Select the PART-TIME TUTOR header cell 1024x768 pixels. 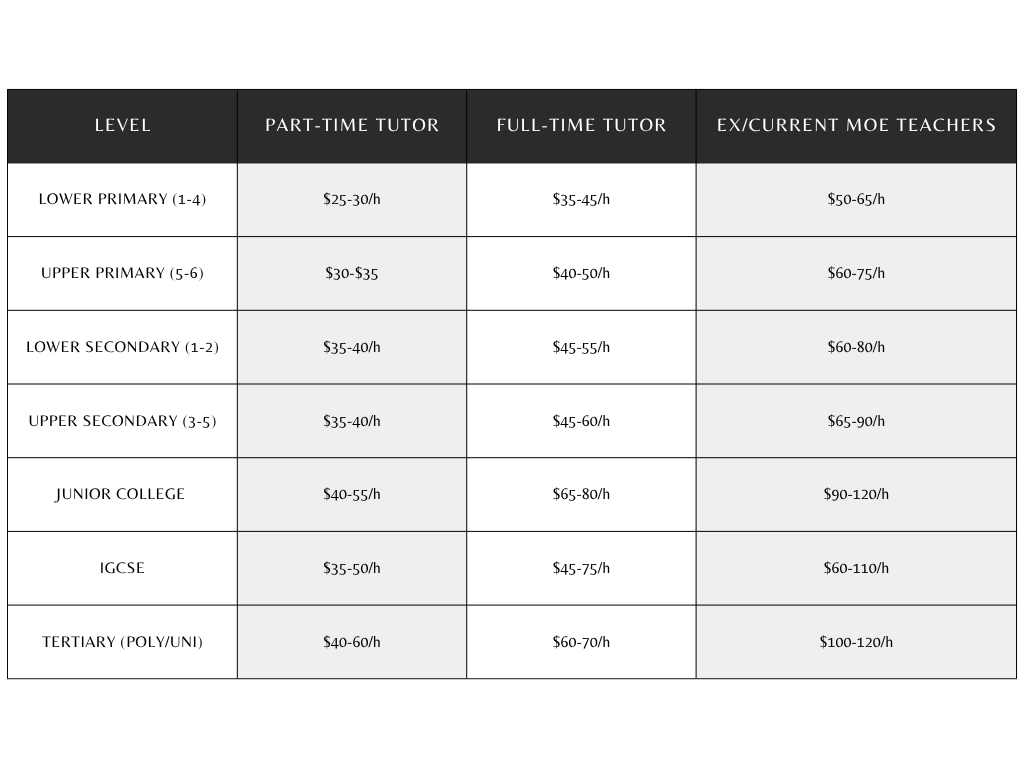point(352,126)
